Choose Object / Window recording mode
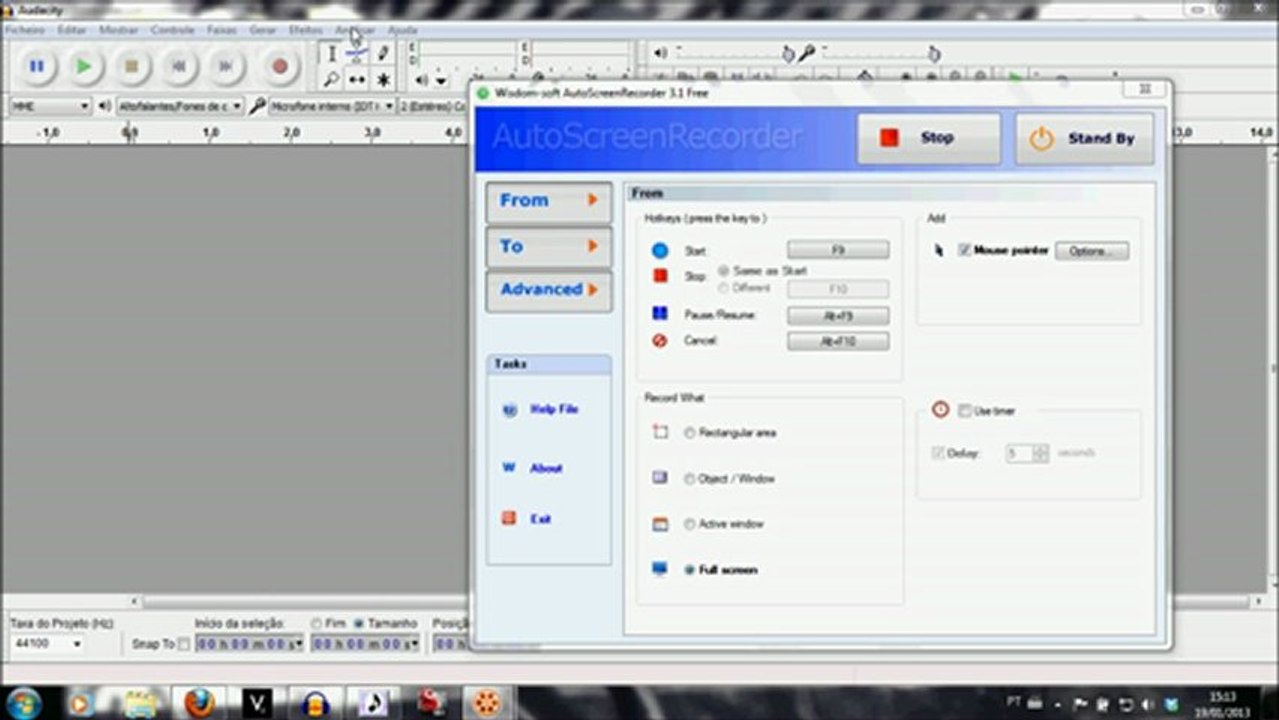This screenshot has height=720, width=1279. tap(690, 479)
